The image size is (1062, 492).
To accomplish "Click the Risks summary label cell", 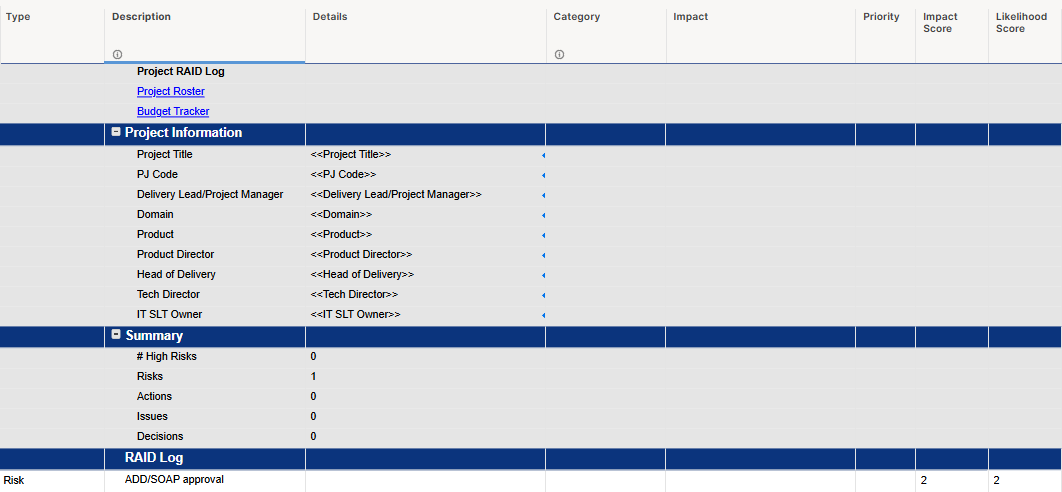I will (205, 376).
